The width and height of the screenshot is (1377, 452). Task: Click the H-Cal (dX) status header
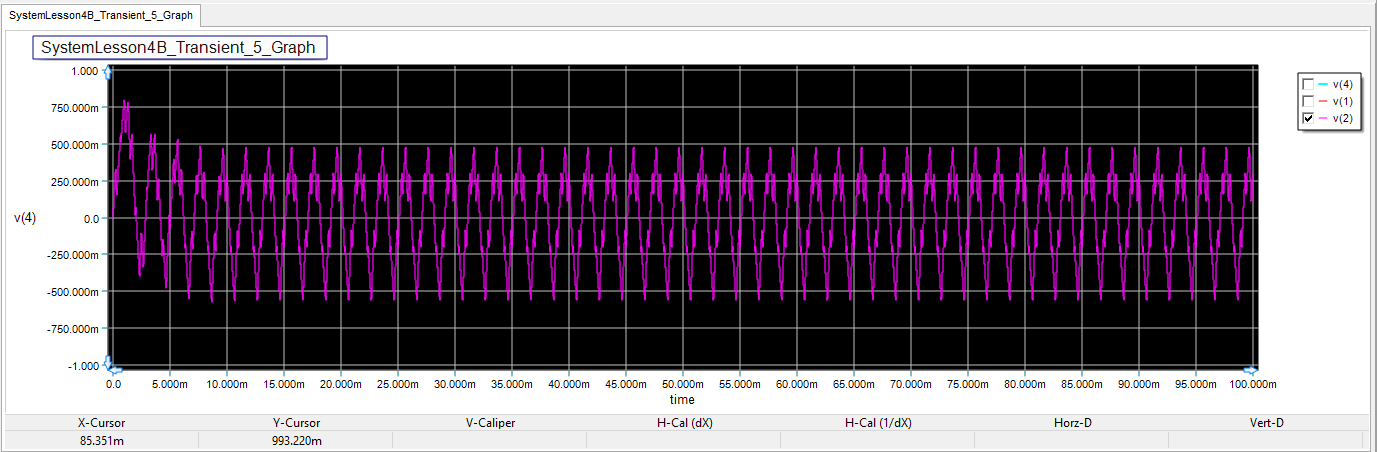685,423
